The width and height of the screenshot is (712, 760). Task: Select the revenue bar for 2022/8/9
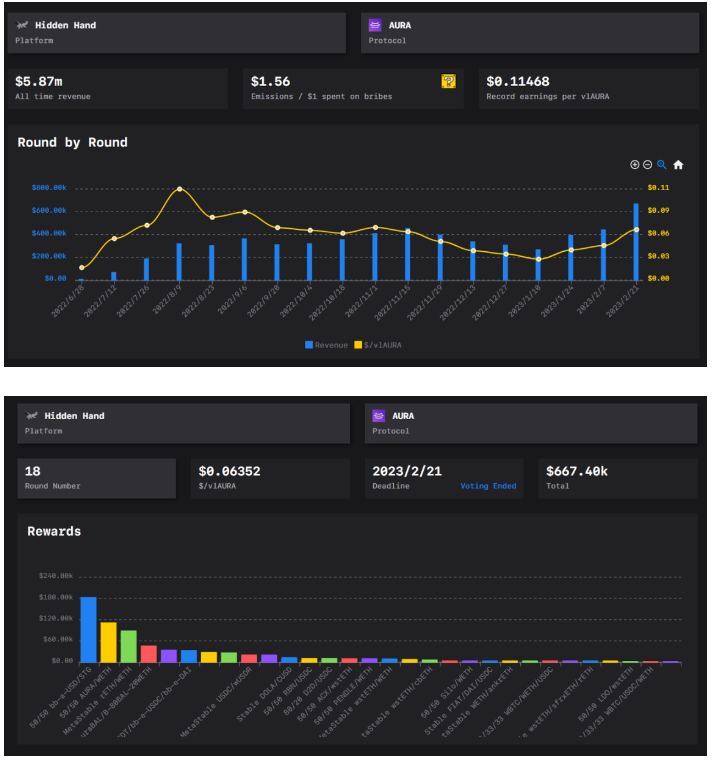click(x=179, y=262)
